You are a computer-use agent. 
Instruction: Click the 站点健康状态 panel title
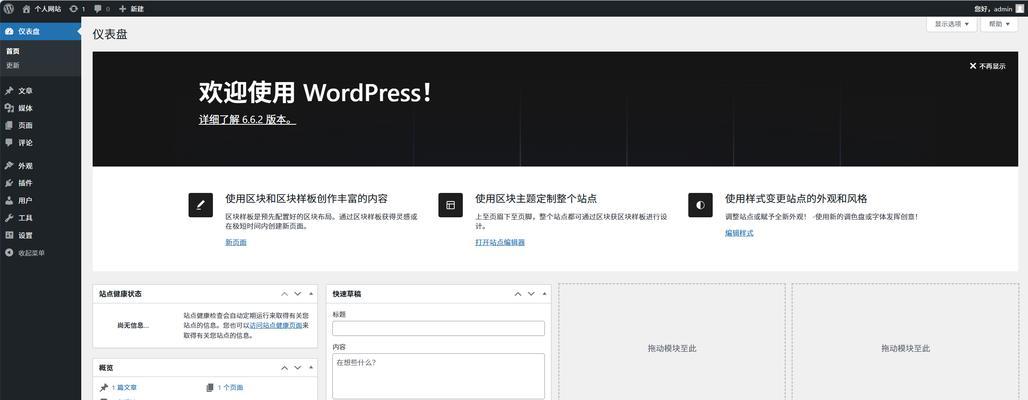(x=120, y=294)
